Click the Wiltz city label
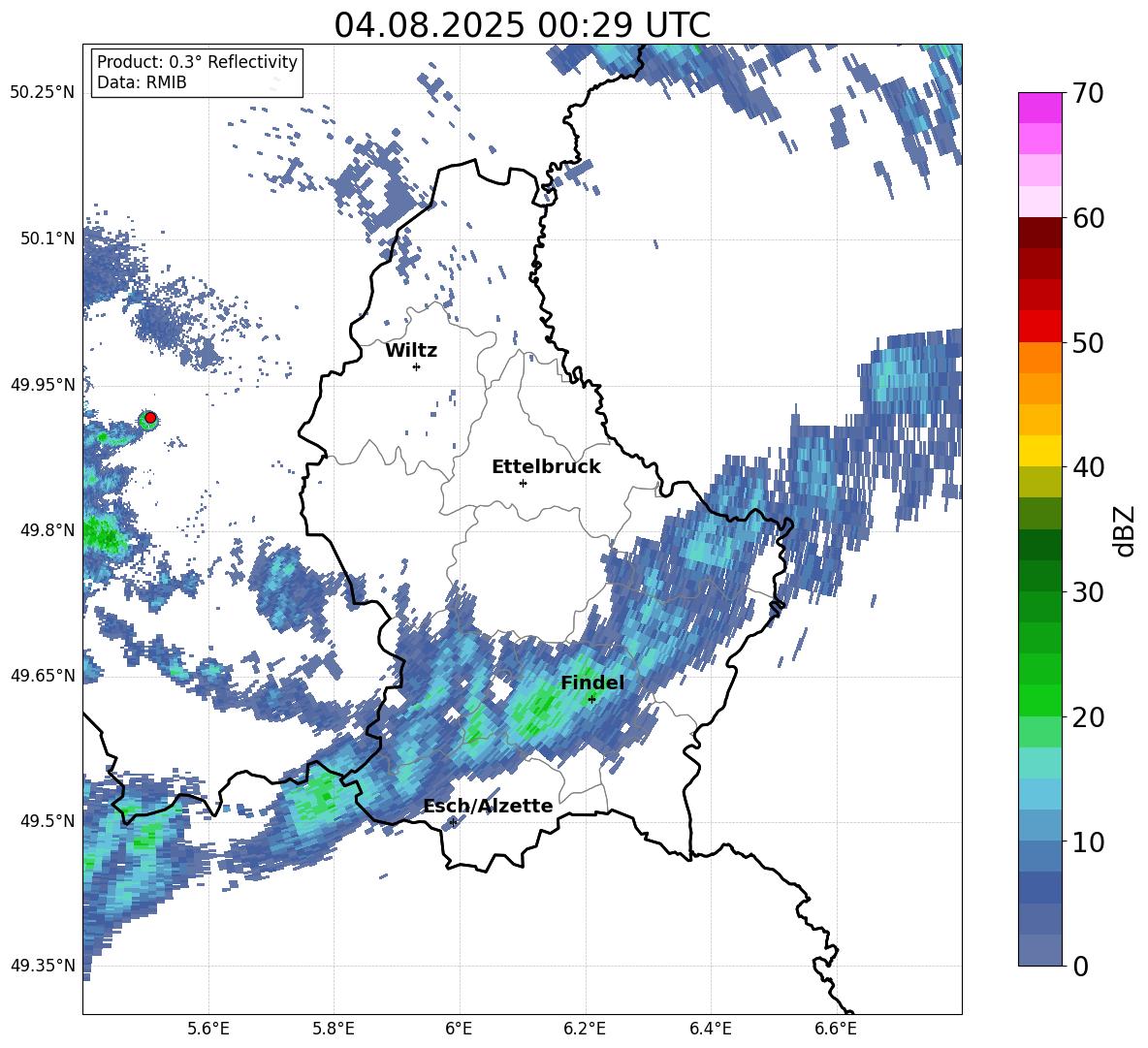 tap(411, 351)
